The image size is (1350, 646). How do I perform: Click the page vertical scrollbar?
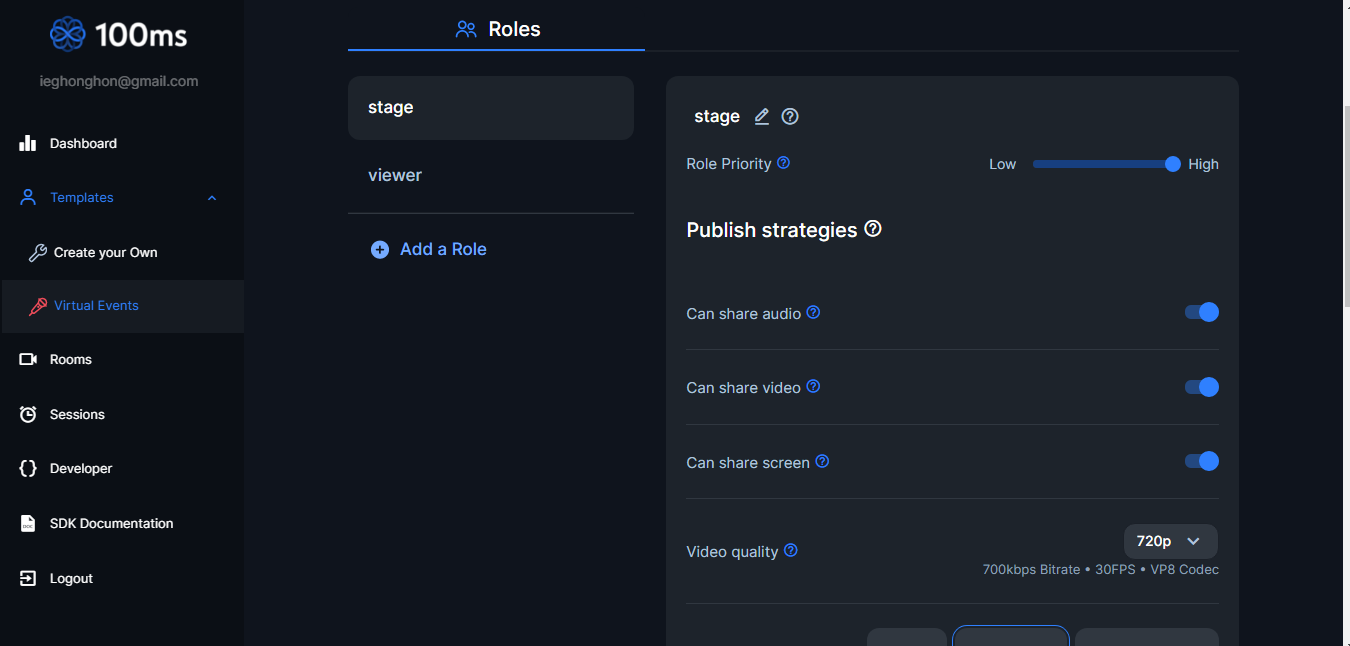tap(1346, 300)
